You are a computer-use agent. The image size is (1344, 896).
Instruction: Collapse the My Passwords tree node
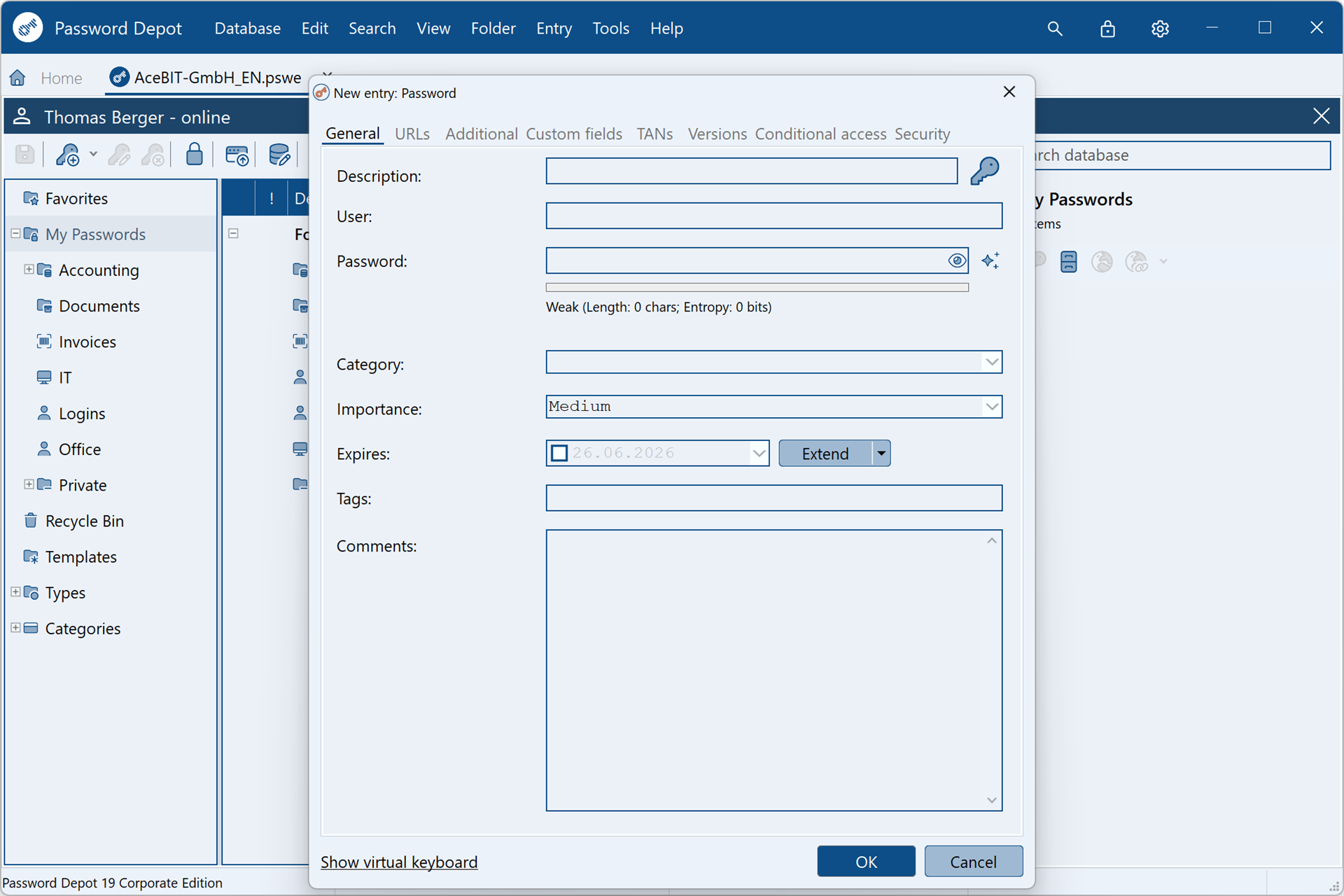click(15, 234)
